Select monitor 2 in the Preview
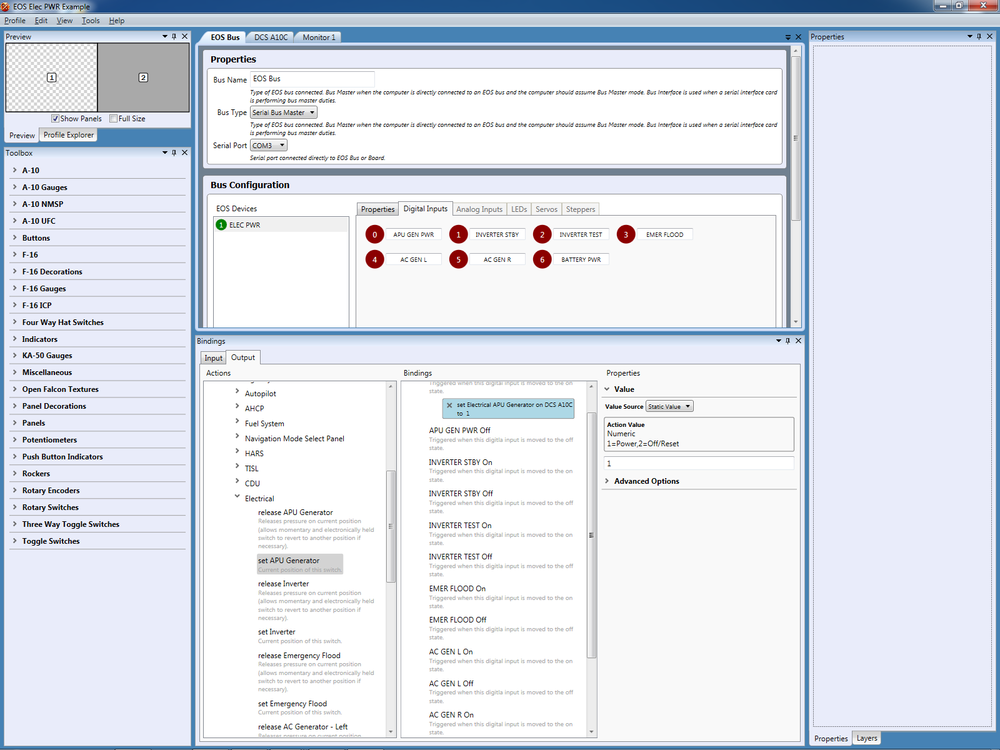 (x=143, y=77)
